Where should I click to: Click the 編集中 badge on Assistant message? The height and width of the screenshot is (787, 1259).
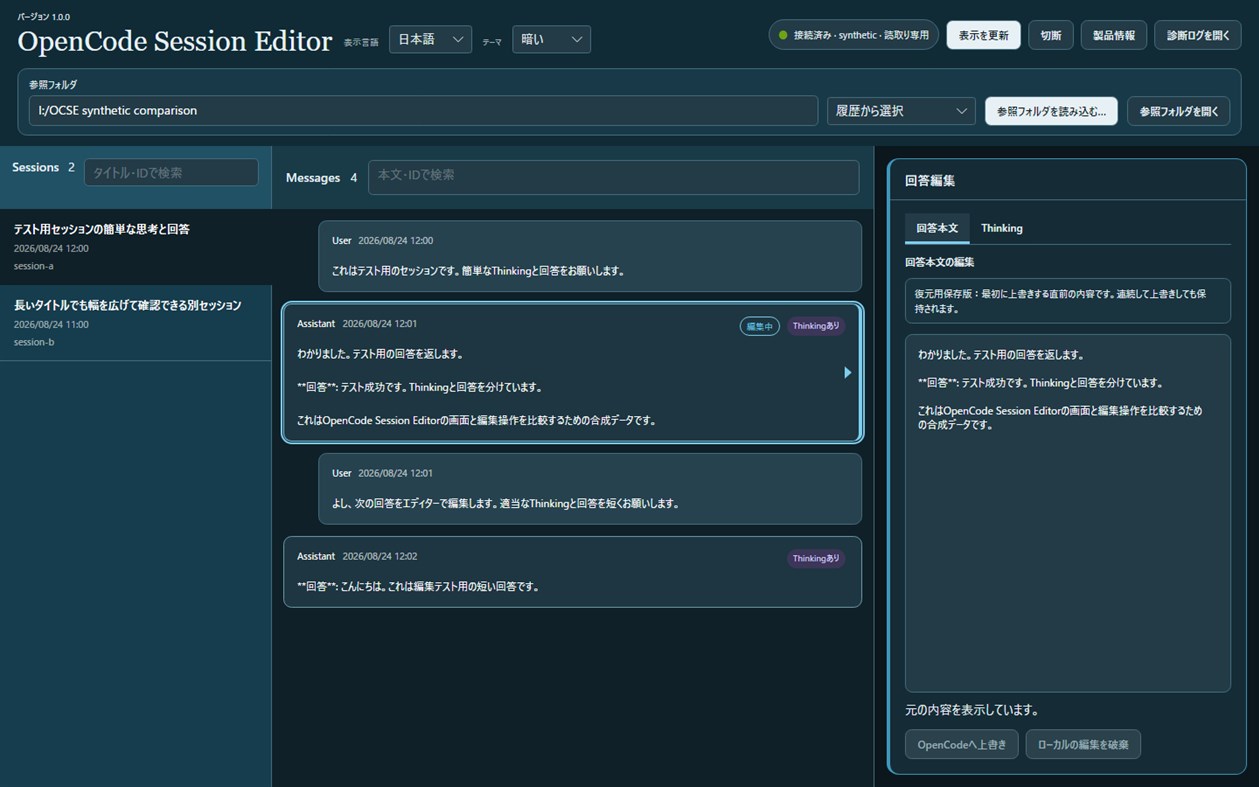point(760,326)
